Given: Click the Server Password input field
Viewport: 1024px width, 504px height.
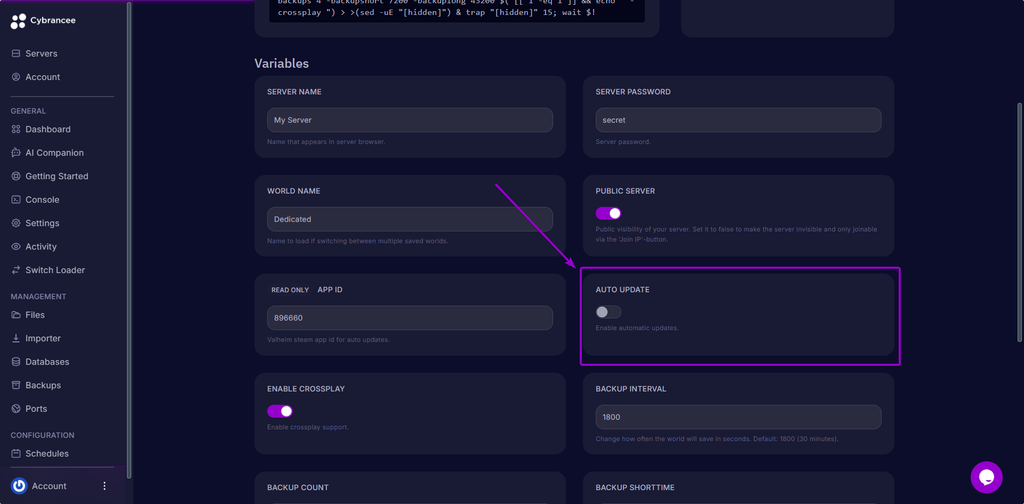Looking at the screenshot, I should click(739, 120).
